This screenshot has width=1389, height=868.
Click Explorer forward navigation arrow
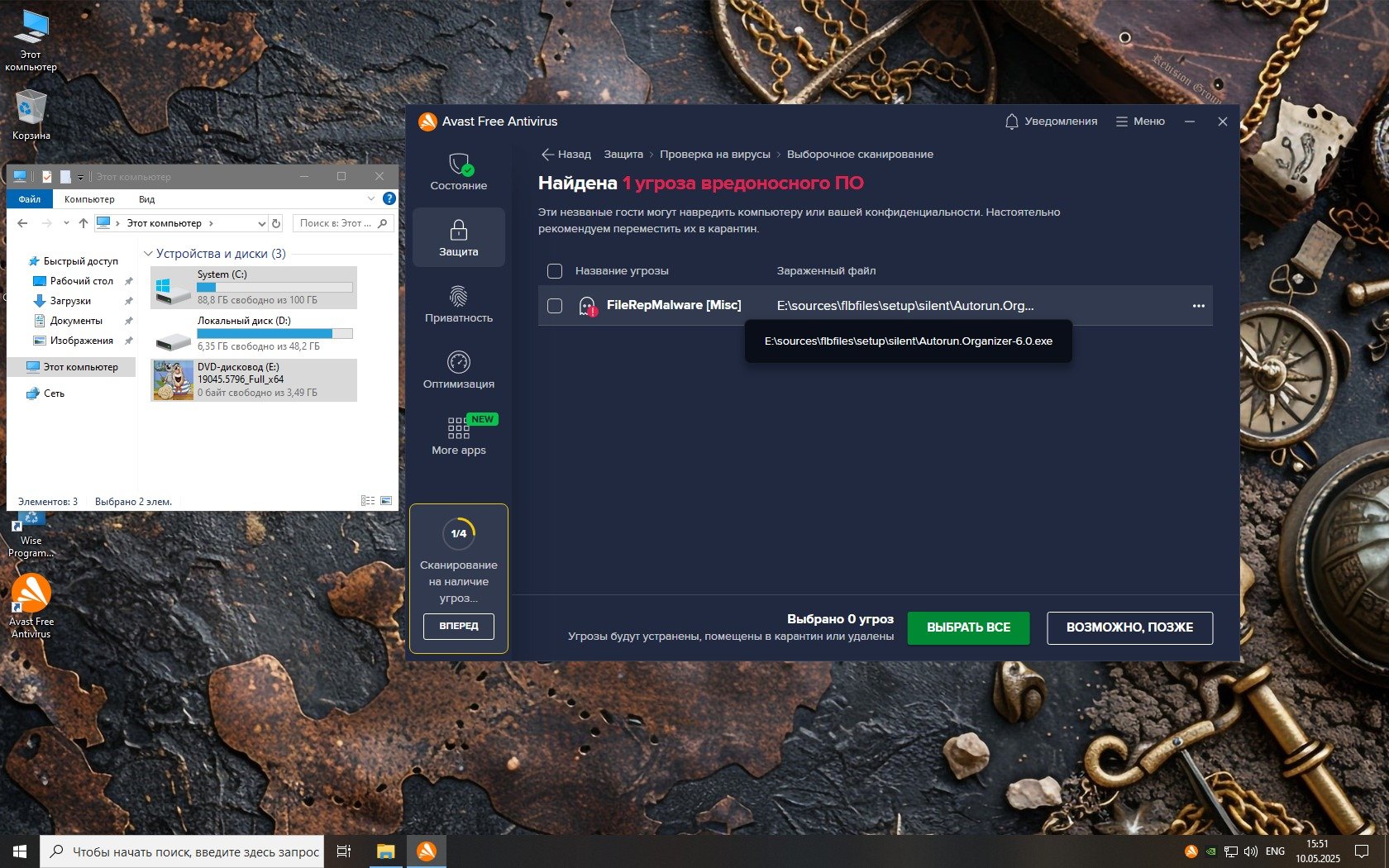pyautogui.click(x=47, y=223)
